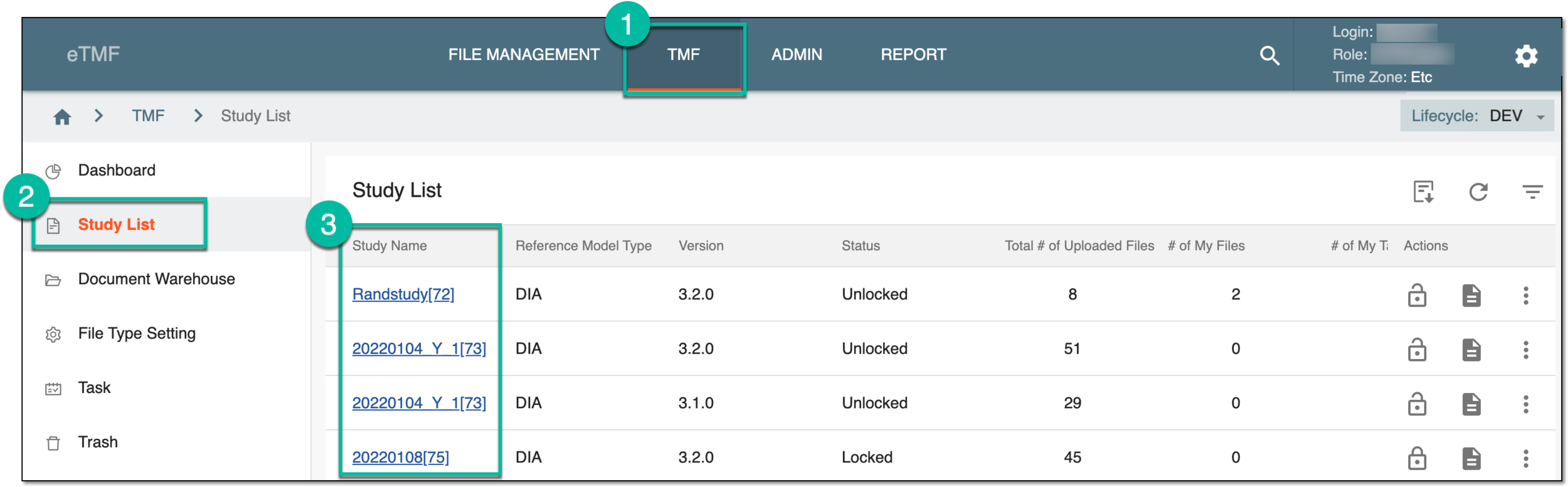The image size is (1568, 487).
Task: Click document icon in row with 51 files
Action: pyautogui.click(x=1471, y=349)
